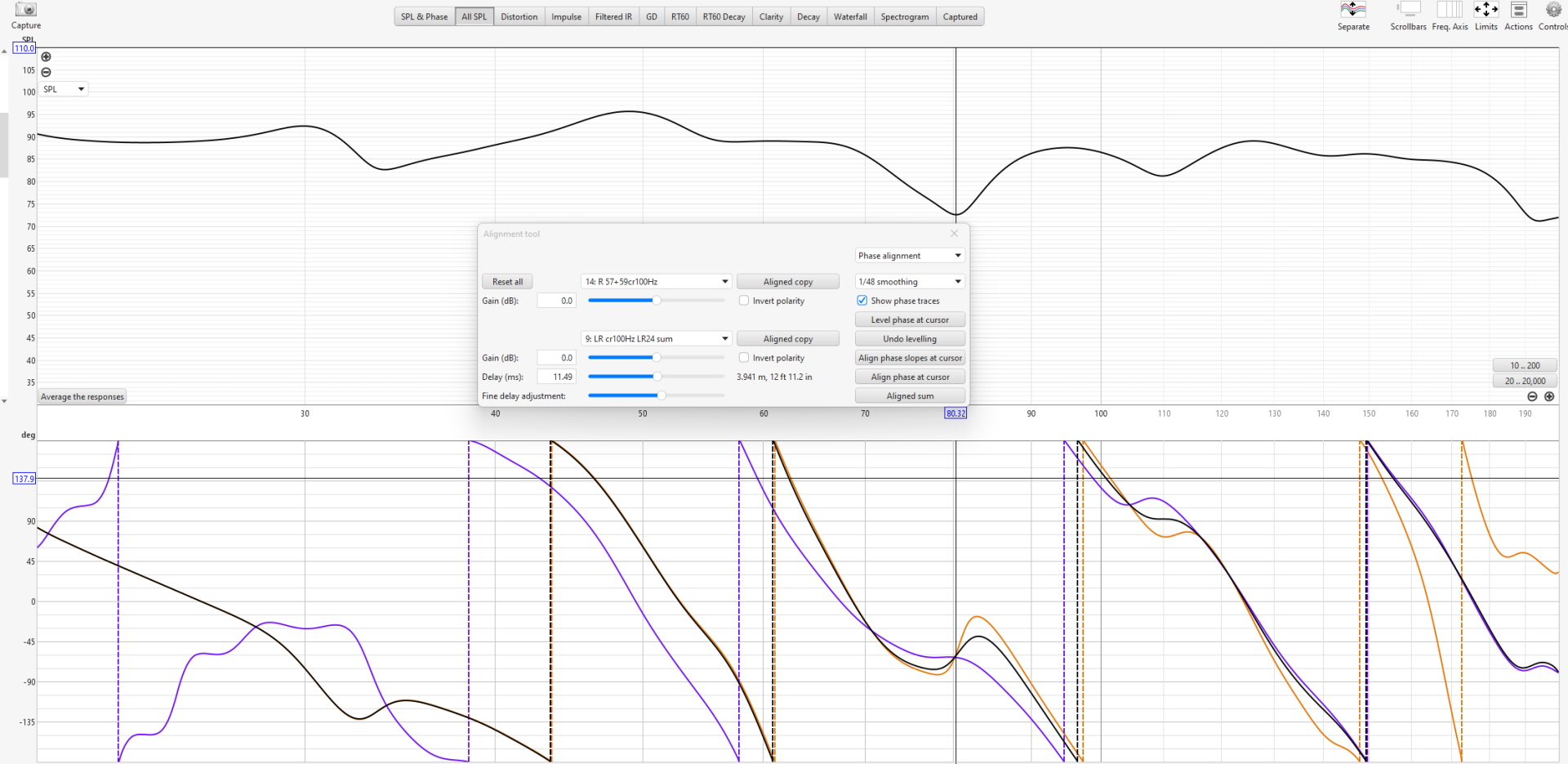The height and width of the screenshot is (764, 1568).
Task: Uncheck Show phase traces checkbox
Action: coord(862,301)
